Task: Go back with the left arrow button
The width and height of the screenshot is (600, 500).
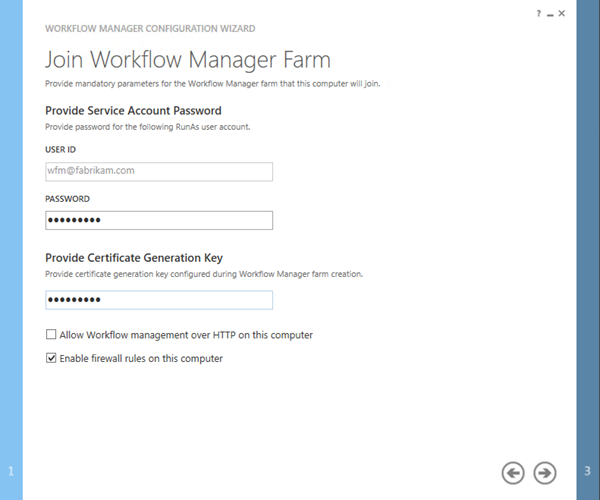Action: click(x=513, y=472)
